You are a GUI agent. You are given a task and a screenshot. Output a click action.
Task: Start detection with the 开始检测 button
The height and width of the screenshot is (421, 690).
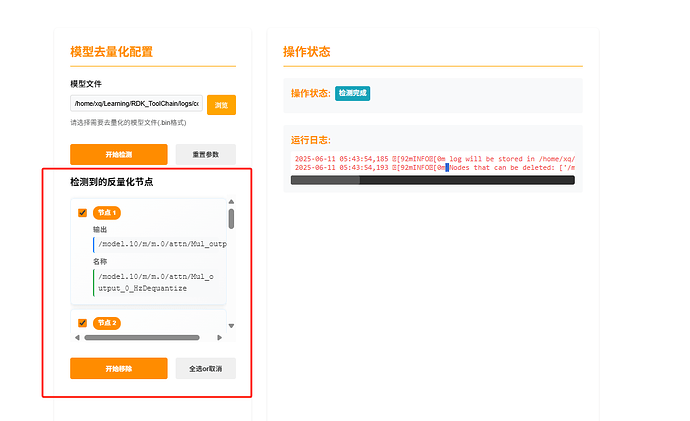(119, 154)
